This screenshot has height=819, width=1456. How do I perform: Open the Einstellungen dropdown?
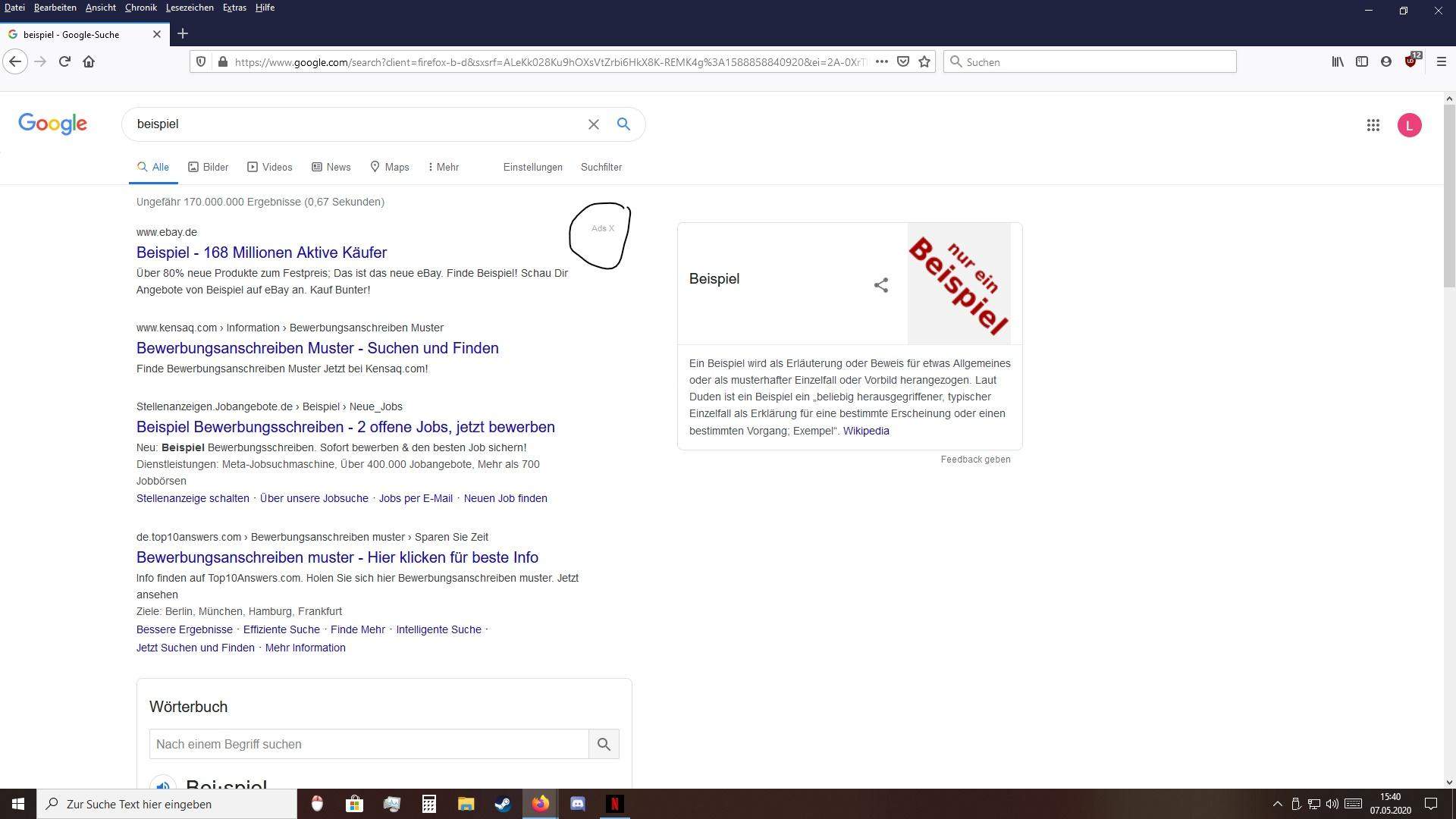click(532, 167)
